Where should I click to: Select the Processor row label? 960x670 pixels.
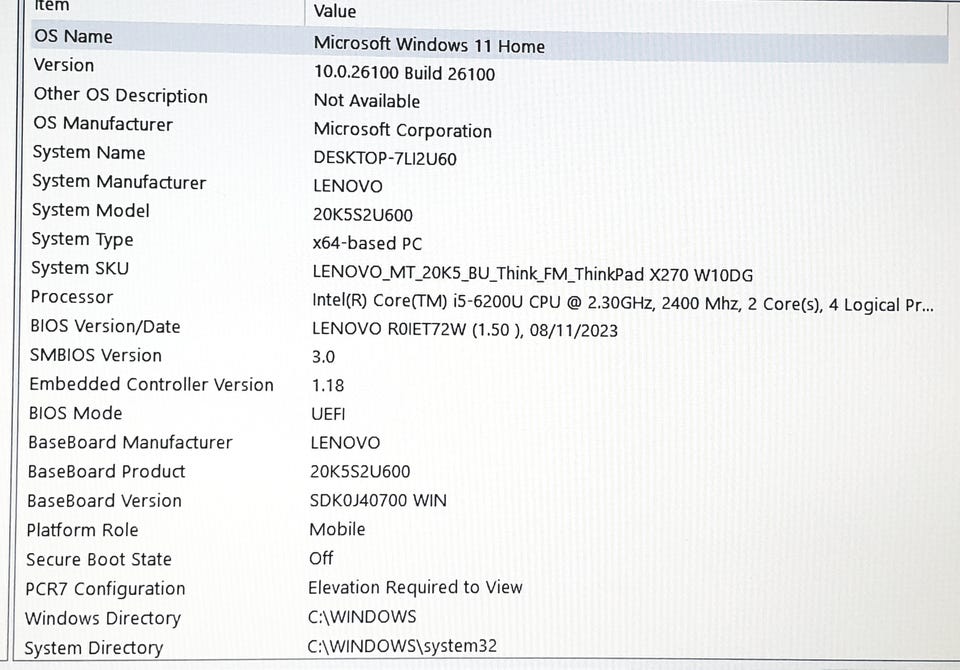[x=72, y=297]
